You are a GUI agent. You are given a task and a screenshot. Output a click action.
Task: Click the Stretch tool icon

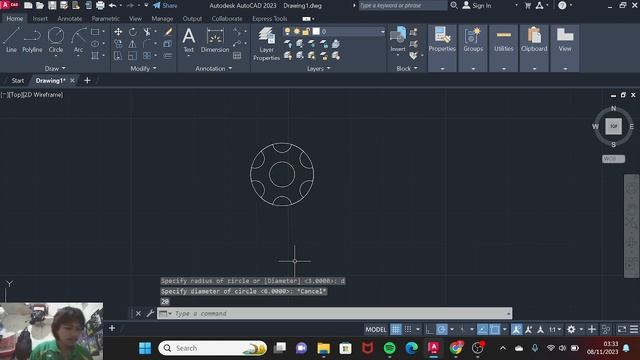118,56
